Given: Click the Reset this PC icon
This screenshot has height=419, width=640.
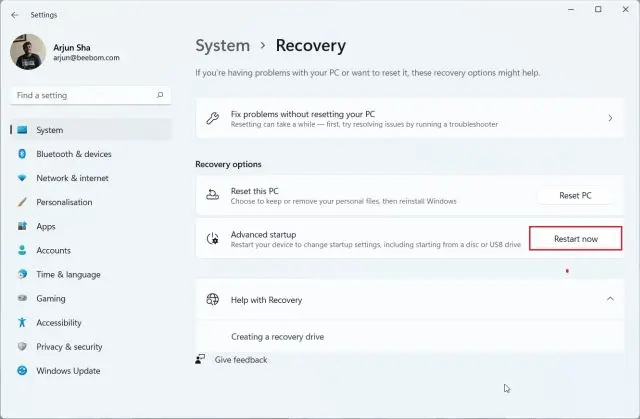Looking at the screenshot, I should (213, 195).
